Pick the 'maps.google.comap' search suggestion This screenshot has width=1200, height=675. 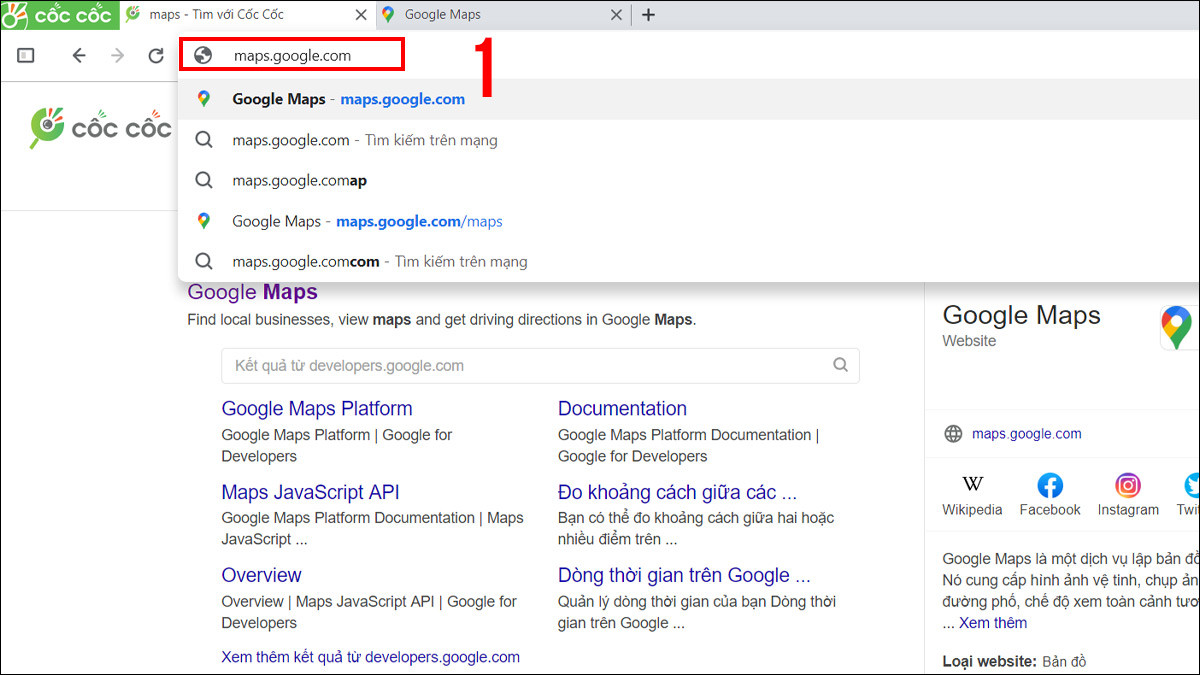299,180
